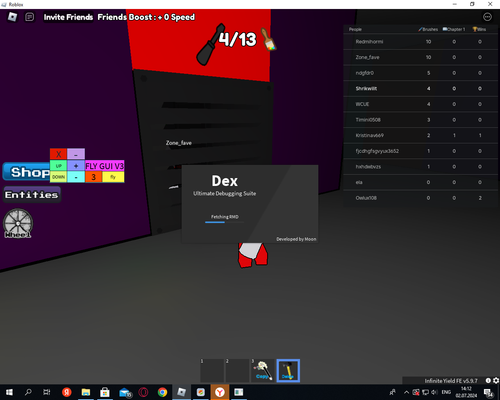Select player Shrikwilit in leaderboard
500x400 pixels.
[421, 89]
